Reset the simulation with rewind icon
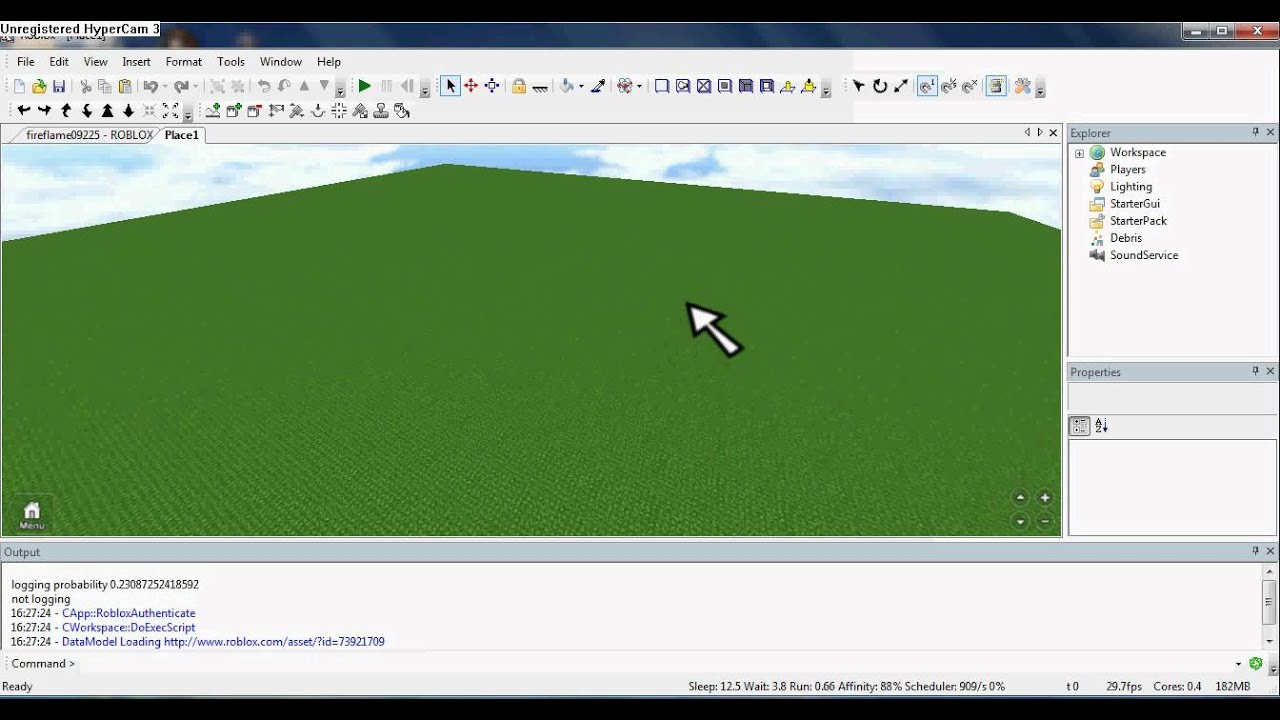1280x720 pixels. click(407, 86)
